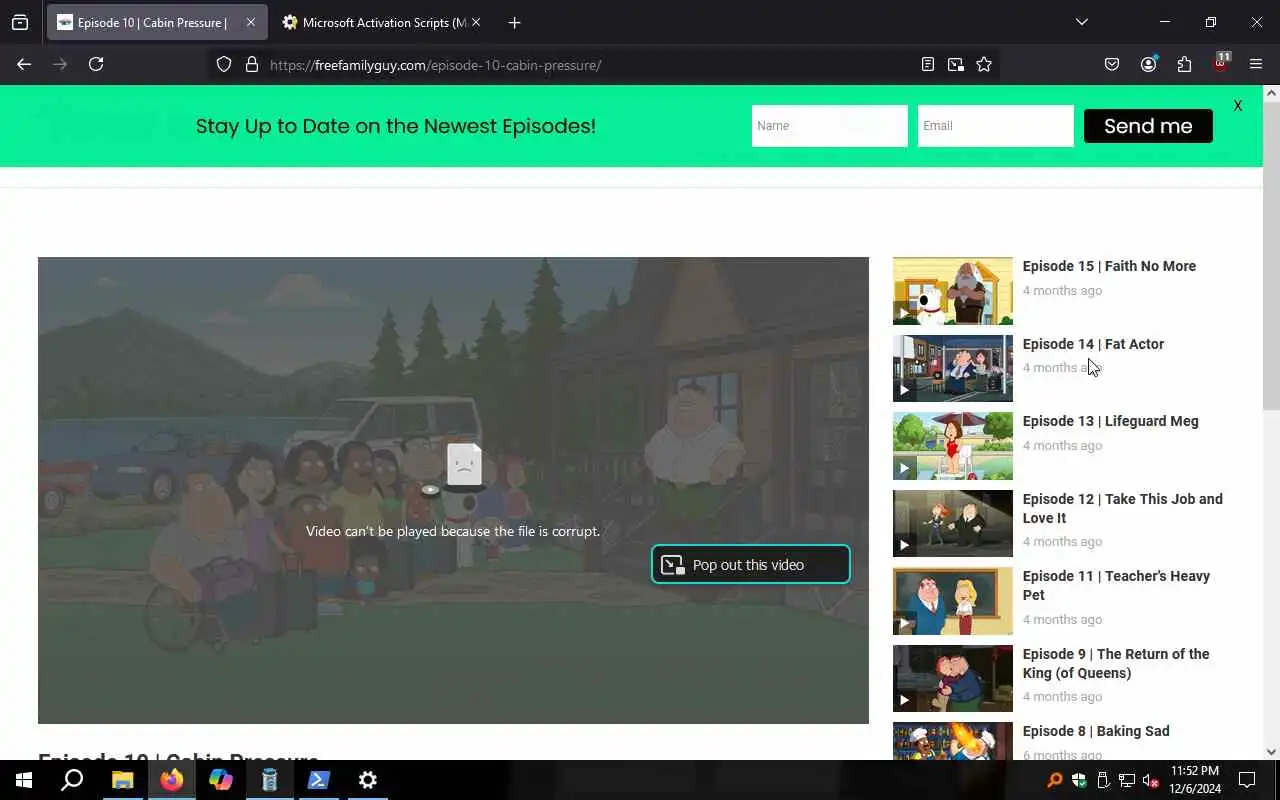The width and height of the screenshot is (1280, 800).
Task: List all tabs dropdown arrow
Action: (x=1081, y=22)
